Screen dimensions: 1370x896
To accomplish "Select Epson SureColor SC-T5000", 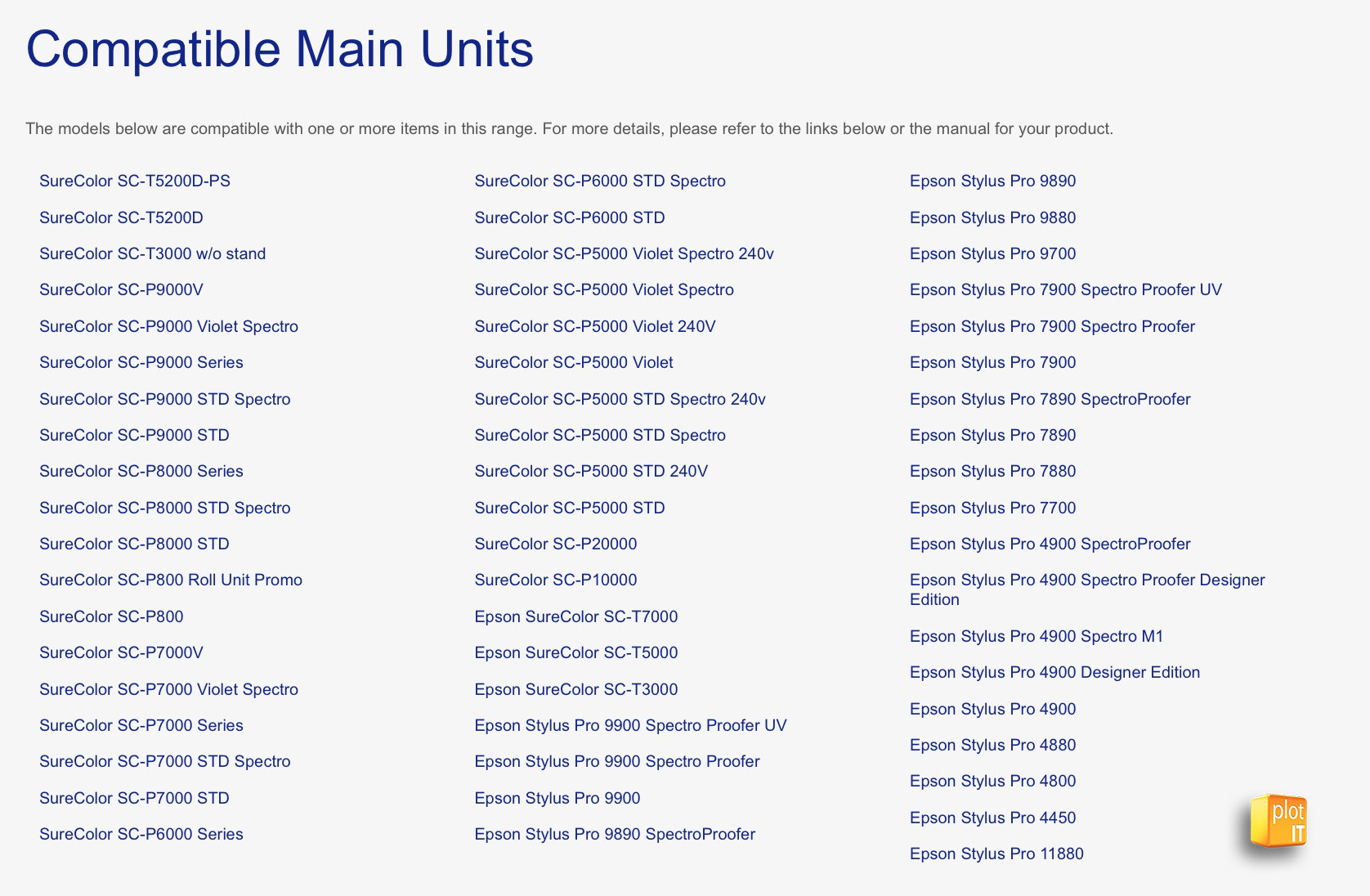I will click(x=576, y=652).
